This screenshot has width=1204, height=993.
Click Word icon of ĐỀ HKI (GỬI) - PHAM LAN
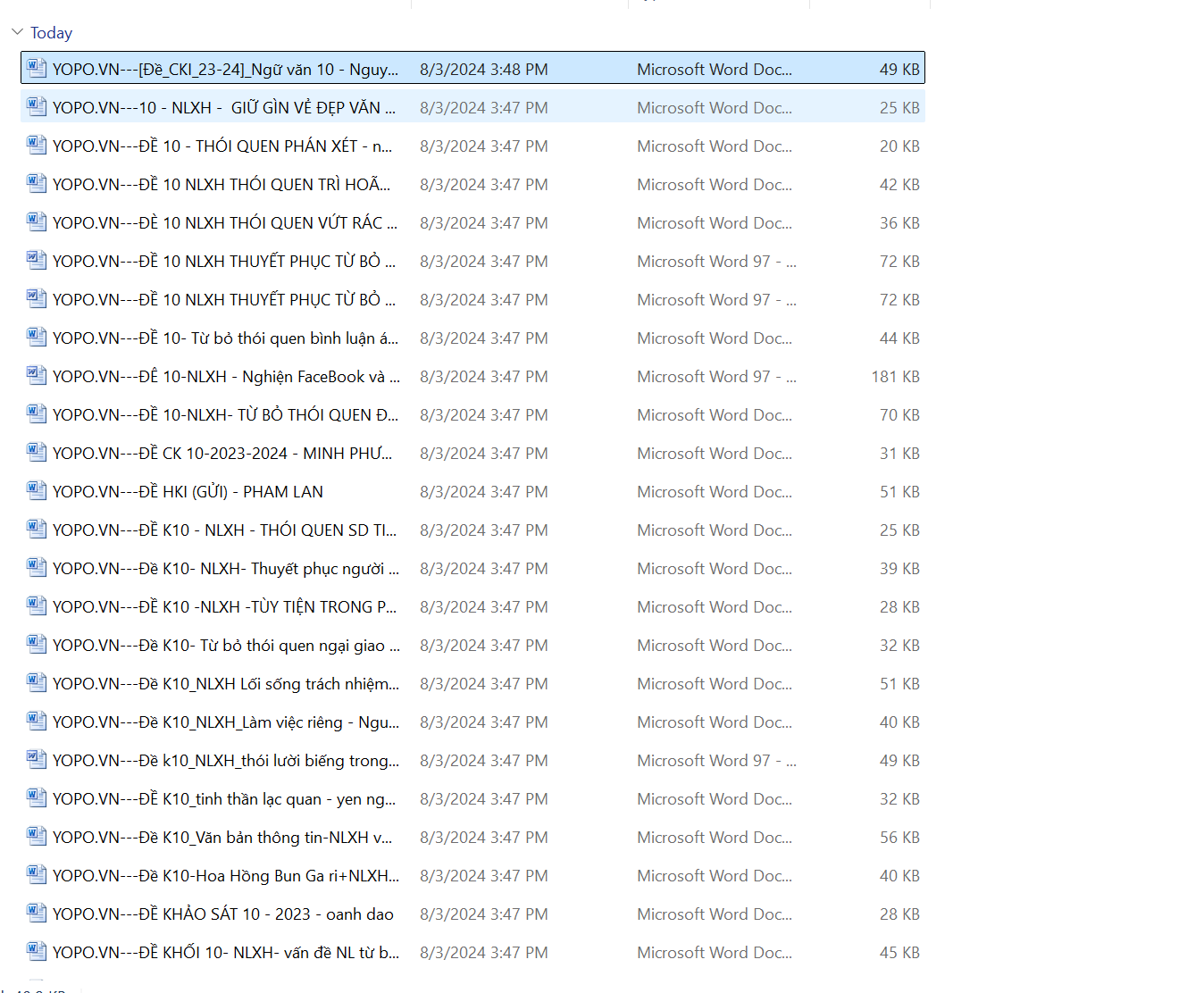(x=37, y=490)
